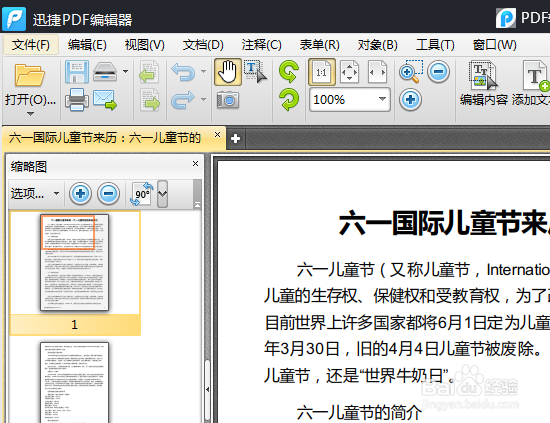Click the 编辑内容 tool
The image size is (550, 423).
[484, 83]
